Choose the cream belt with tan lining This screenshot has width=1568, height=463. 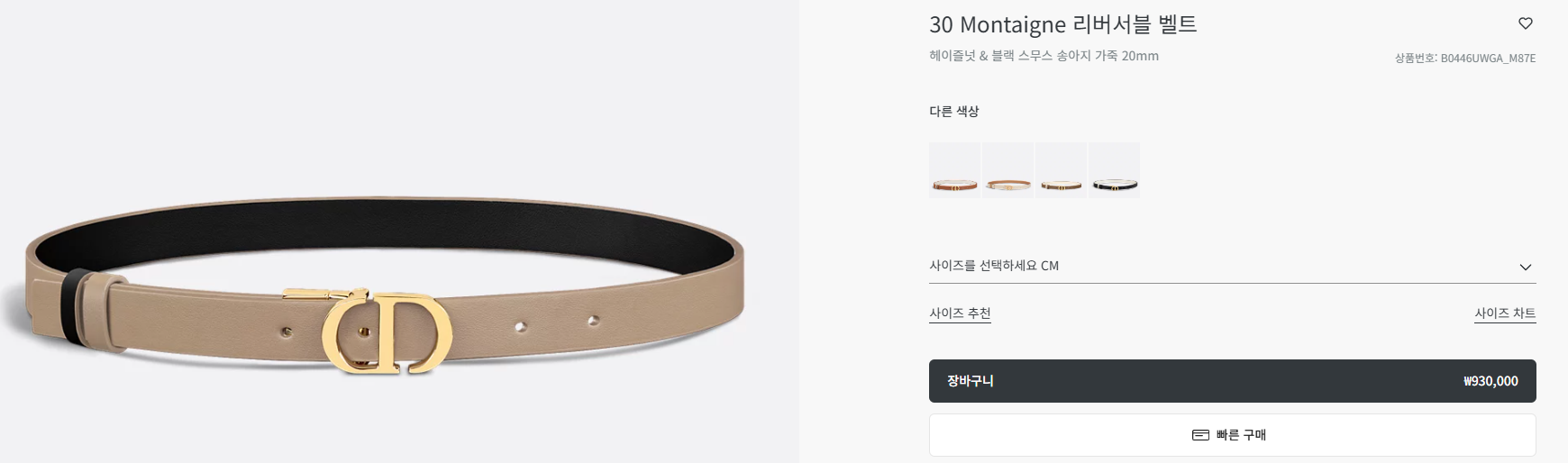[x=1007, y=170]
